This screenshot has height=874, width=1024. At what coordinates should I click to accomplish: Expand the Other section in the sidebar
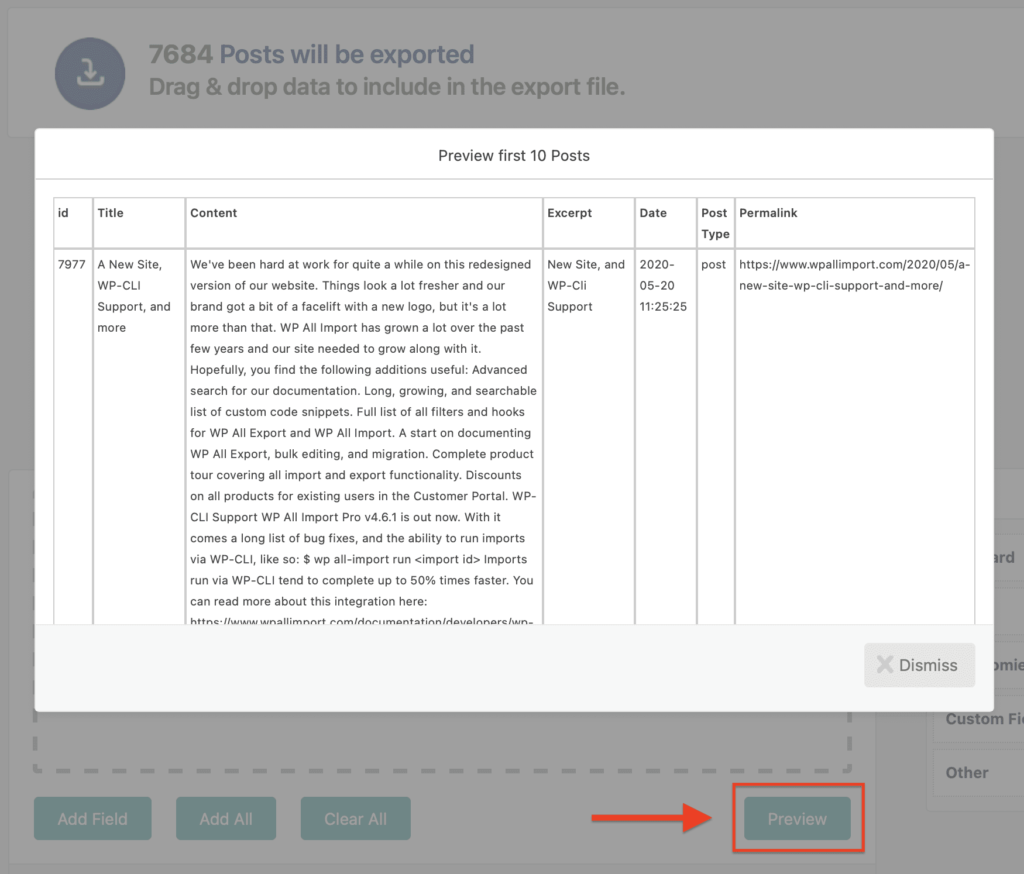[x=966, y=772]
